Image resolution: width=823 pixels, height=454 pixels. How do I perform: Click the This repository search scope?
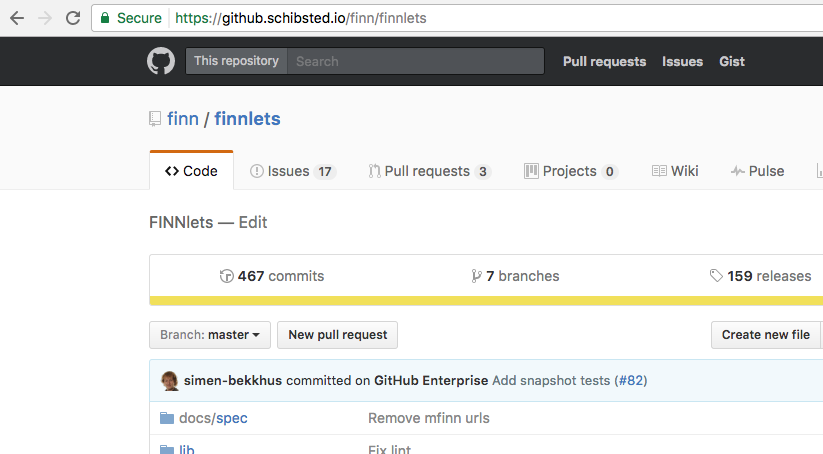pos(236,61)
